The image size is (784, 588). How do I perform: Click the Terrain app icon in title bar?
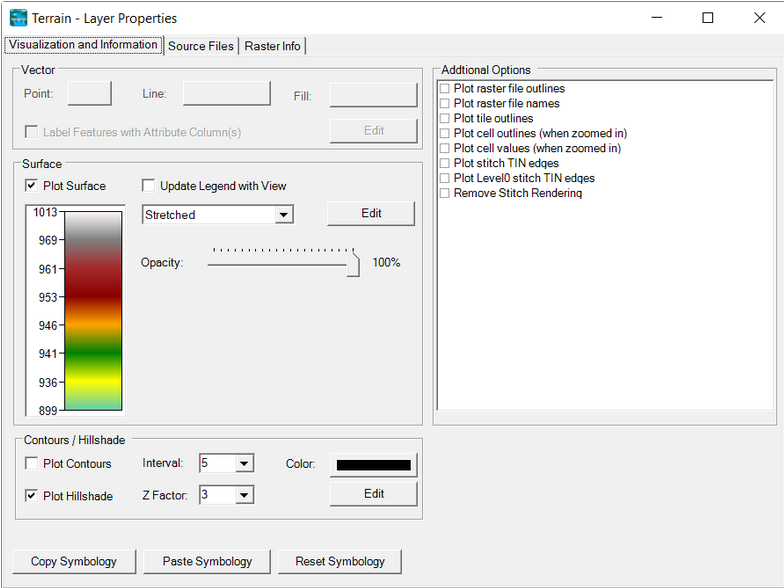pyautogui.click(x=18, y=18)
